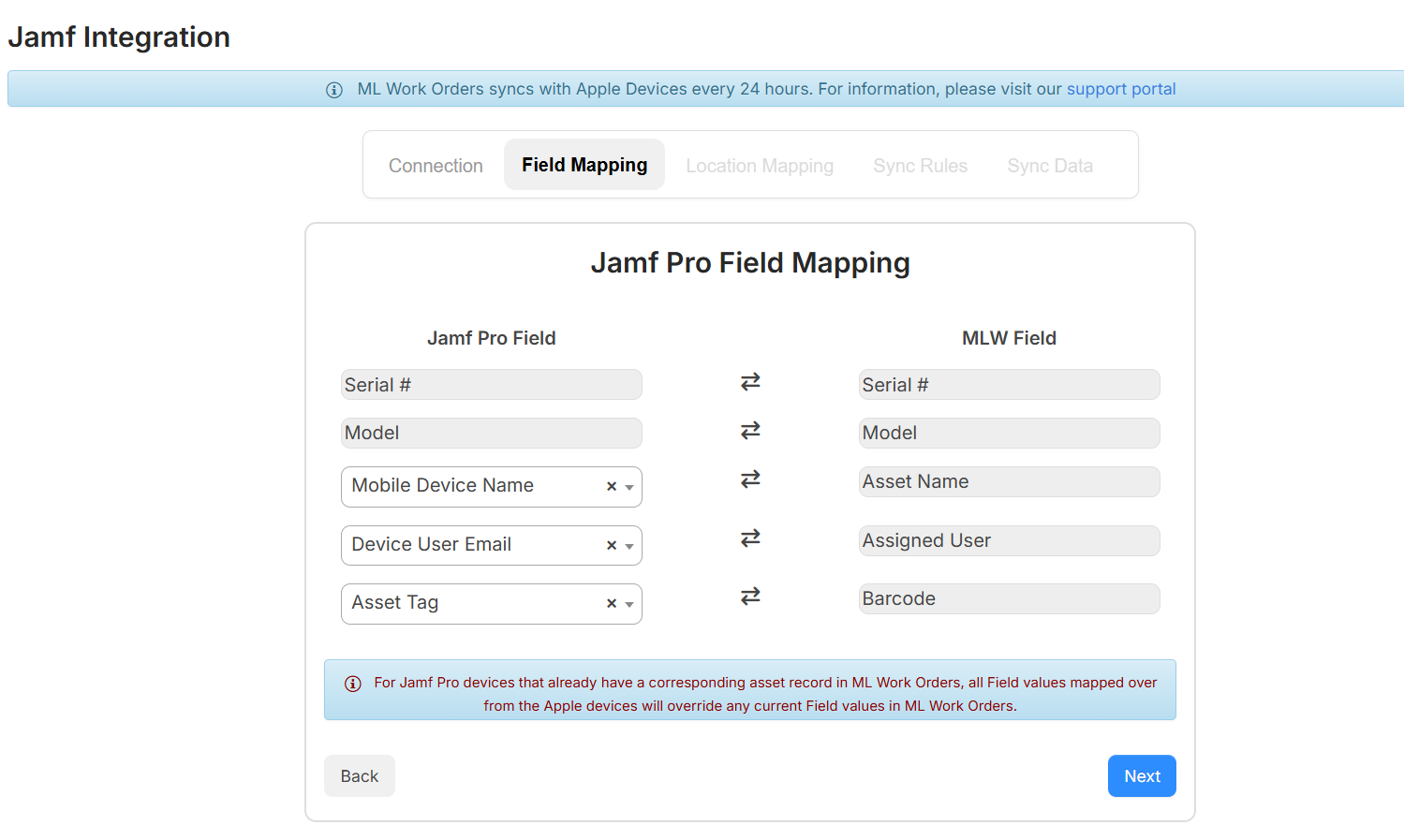Image resolution: width=1404 pixels, height=840 pixels.
Task: Open the Sync Data tab
Action: 1050,166
